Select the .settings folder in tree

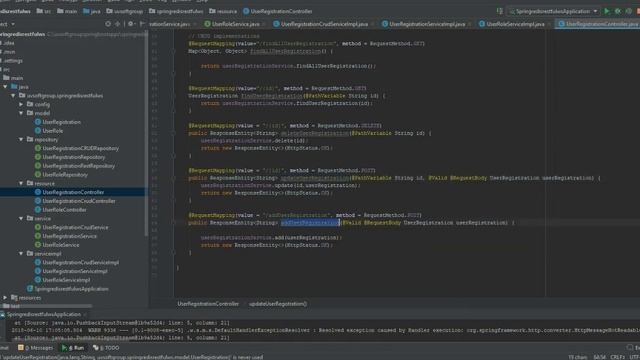[x=12, y=61]
